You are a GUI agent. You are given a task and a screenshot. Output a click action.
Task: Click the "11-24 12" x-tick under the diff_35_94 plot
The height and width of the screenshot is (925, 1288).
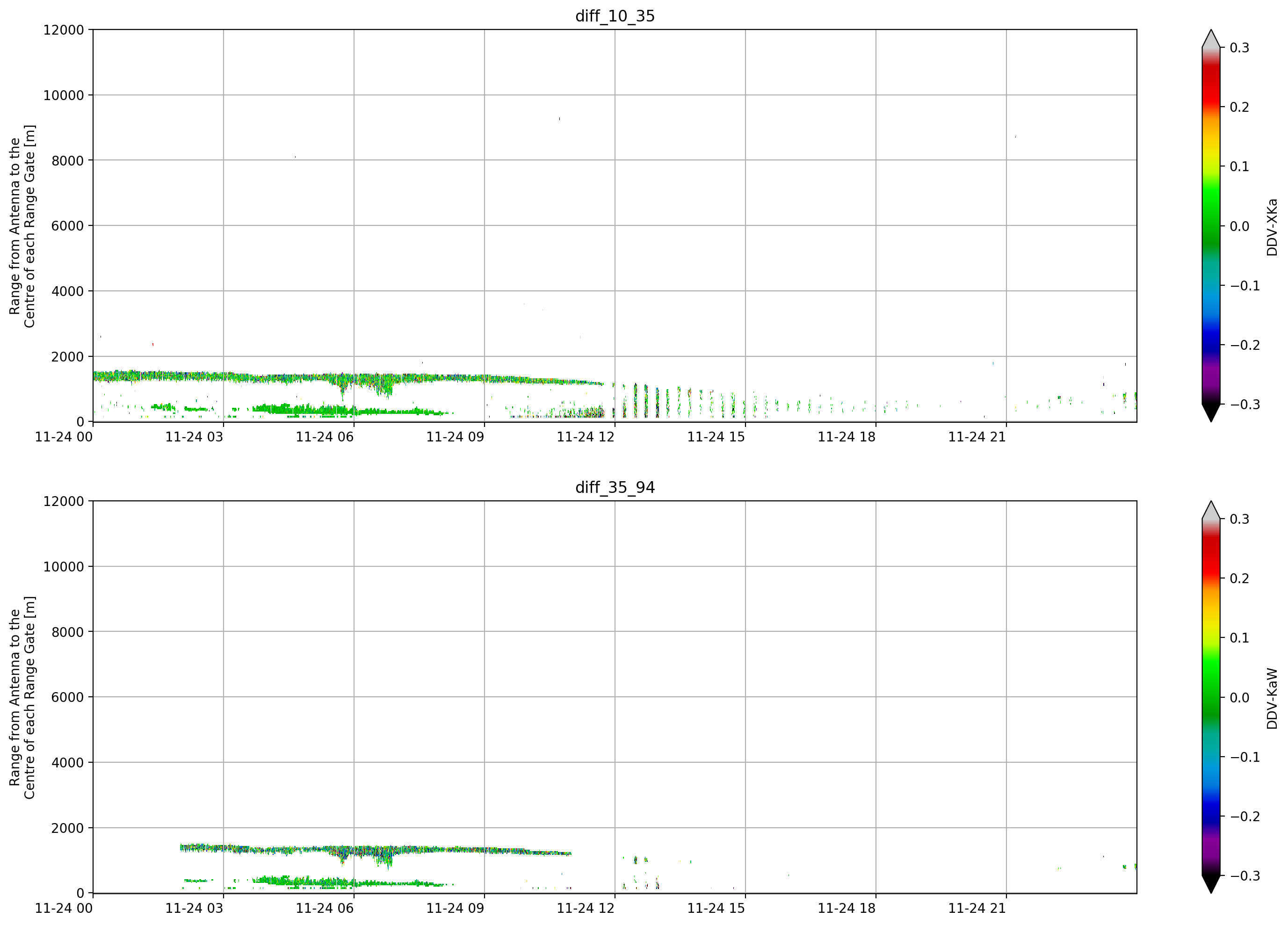pyautogui.click(x=586, y=908)
